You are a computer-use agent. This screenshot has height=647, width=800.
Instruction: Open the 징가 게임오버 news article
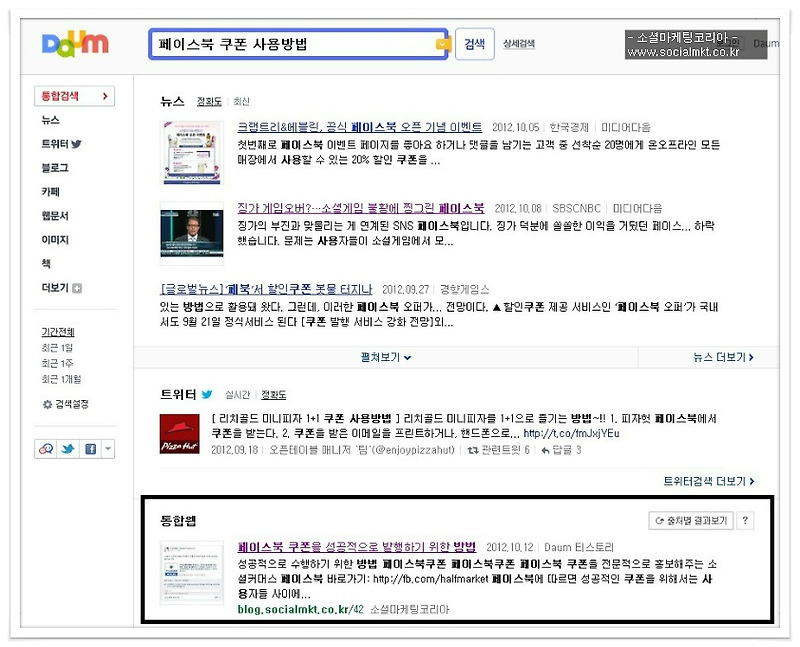(361, 208)
